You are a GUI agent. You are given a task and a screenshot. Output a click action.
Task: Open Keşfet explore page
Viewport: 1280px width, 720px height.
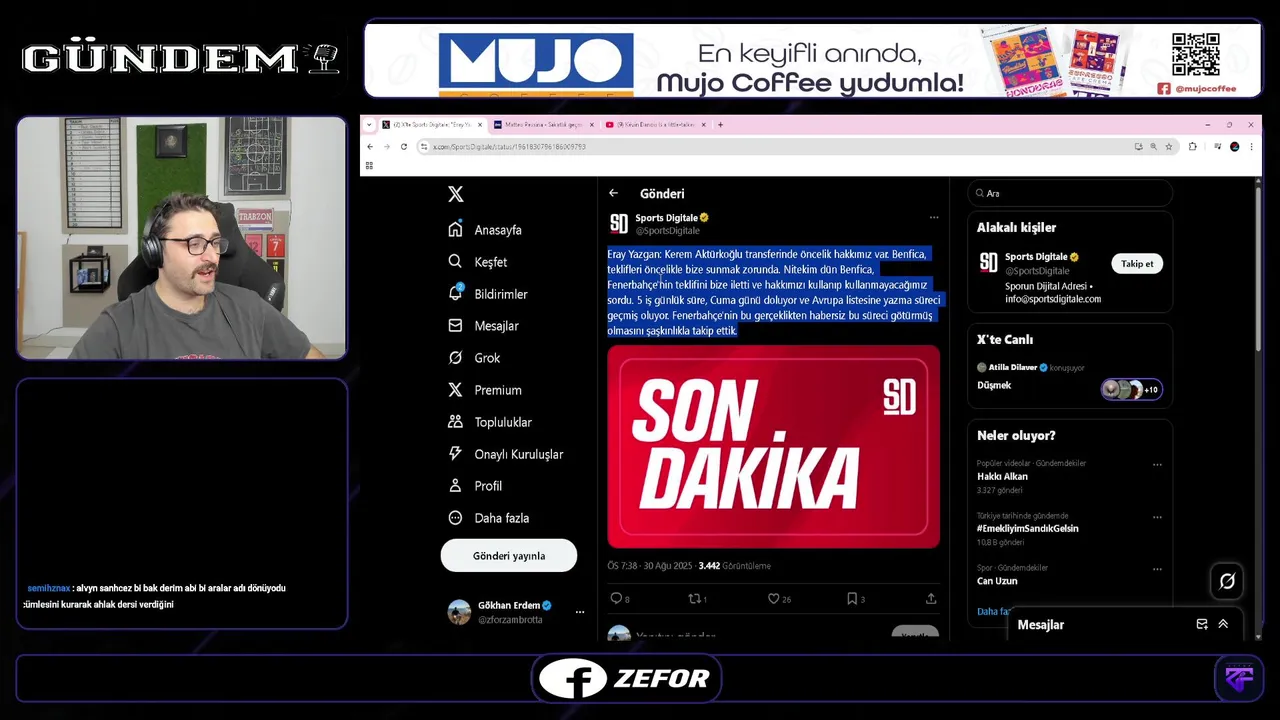478,262
